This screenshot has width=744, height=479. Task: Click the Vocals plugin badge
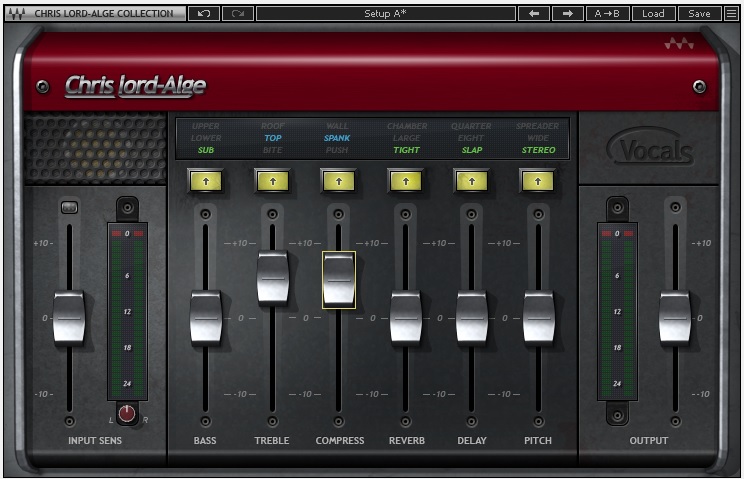click(x=650, y=148)
